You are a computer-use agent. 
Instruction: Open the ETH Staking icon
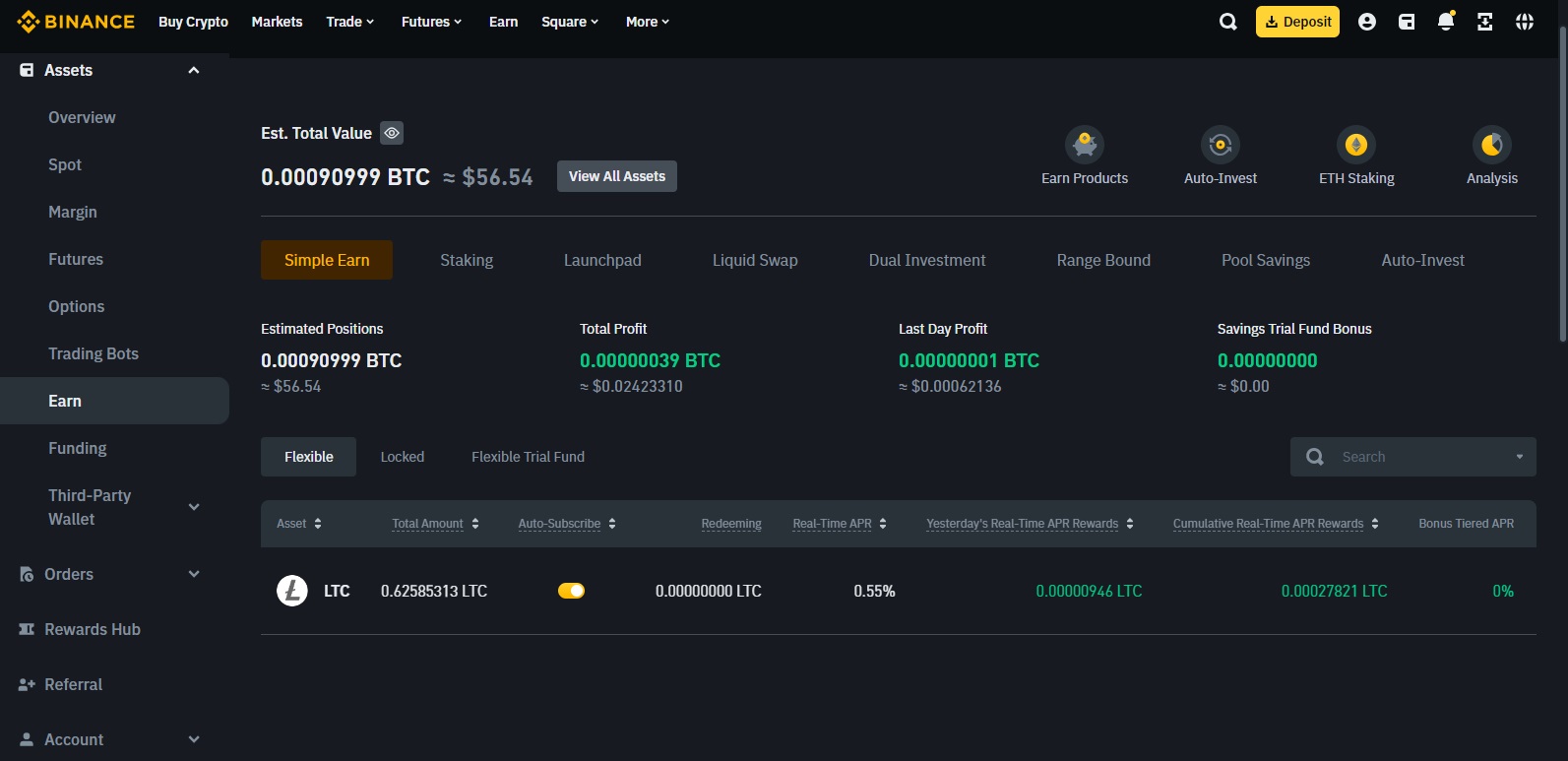coord(1356,146)
